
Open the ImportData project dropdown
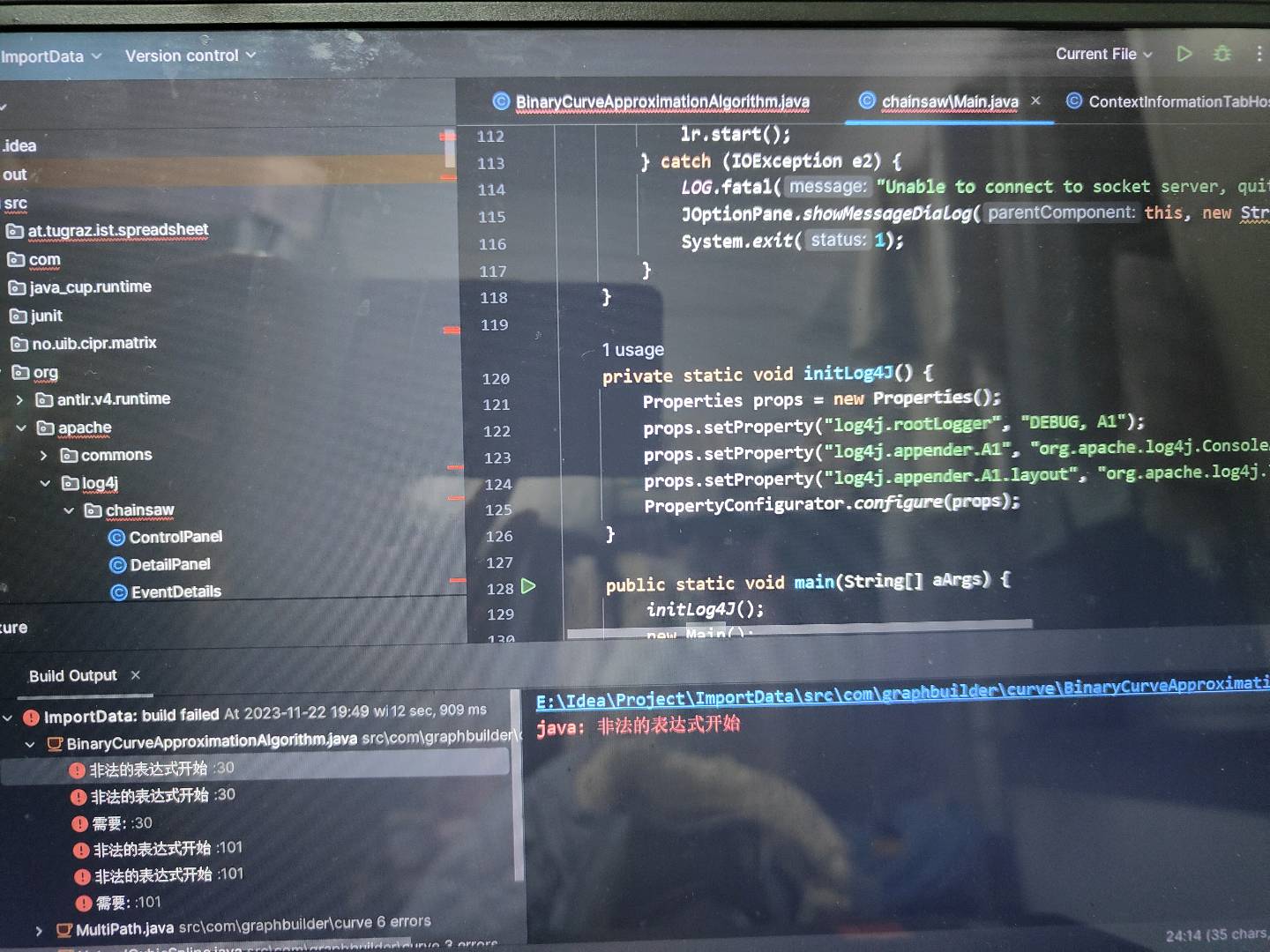point(50,56)
